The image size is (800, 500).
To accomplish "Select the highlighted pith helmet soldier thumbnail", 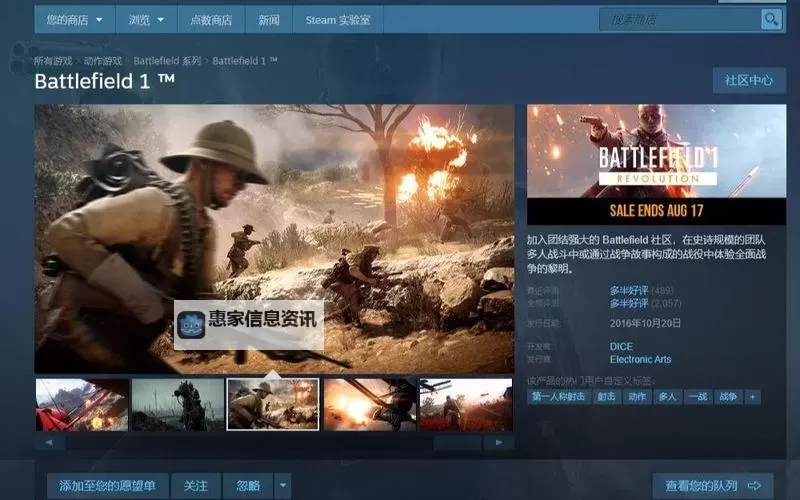I will click(273, 405).
